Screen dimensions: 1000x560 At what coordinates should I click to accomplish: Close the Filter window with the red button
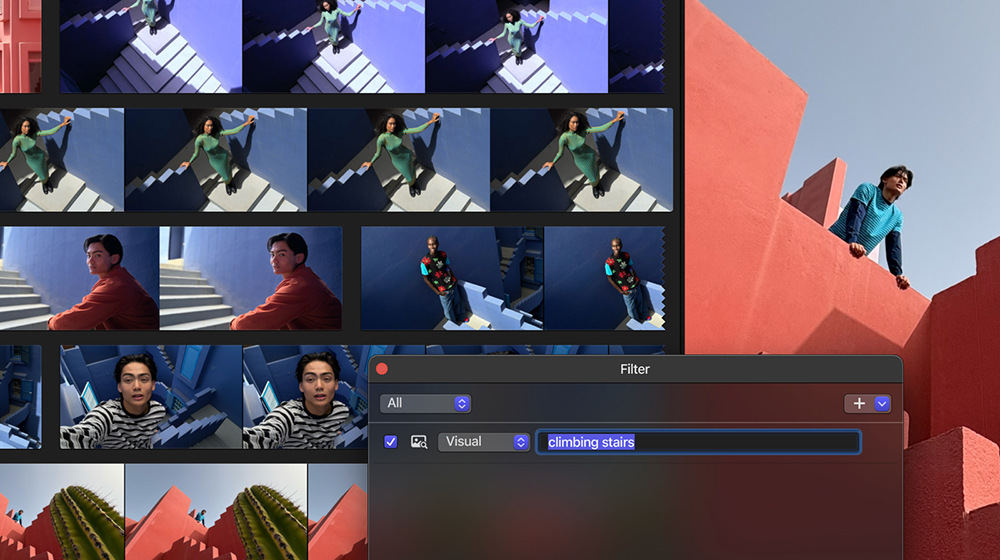pyautogui.click(x=382, y=369)
